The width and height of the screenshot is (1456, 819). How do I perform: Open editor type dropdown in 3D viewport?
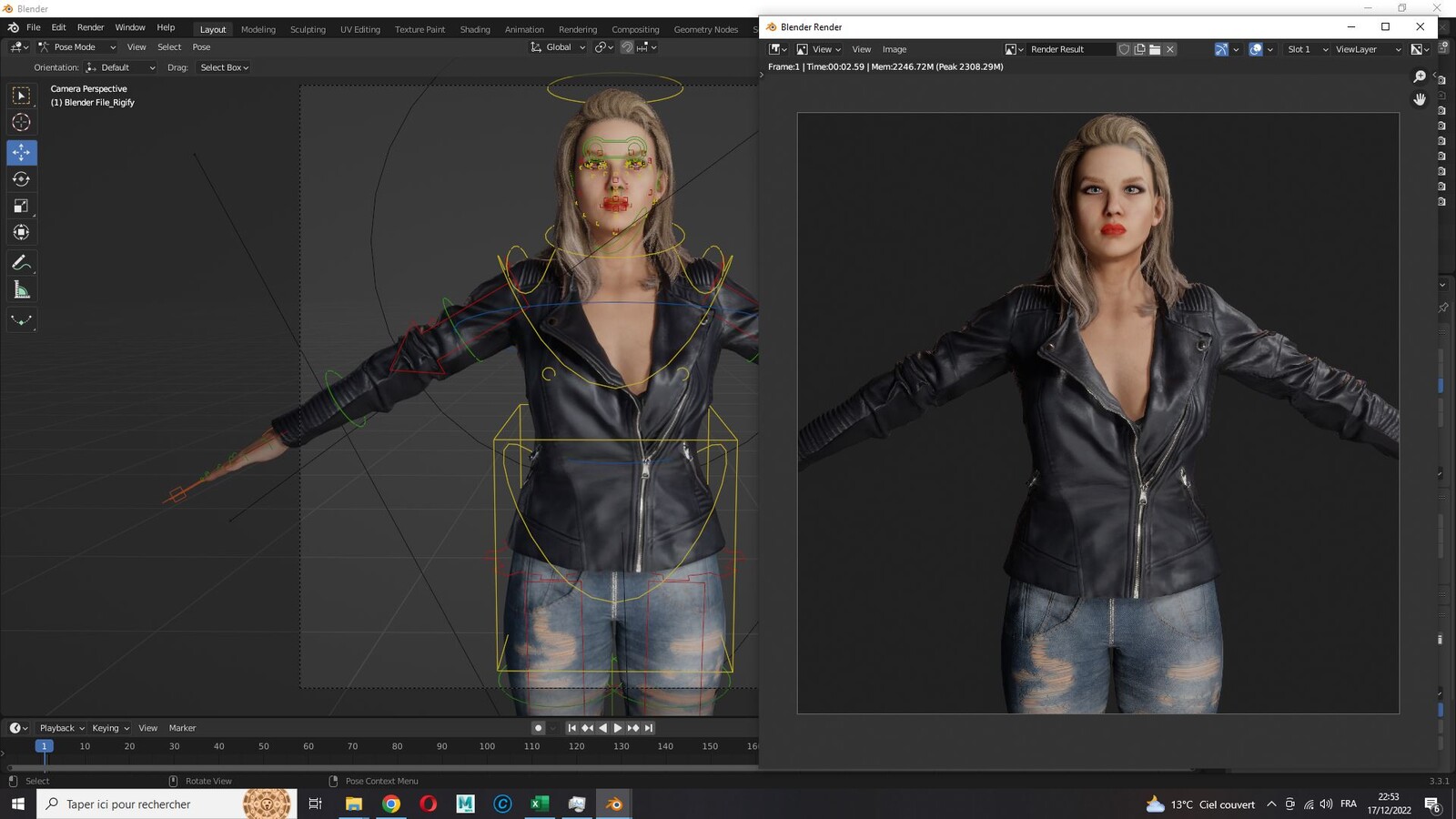(x=19, y=47)
